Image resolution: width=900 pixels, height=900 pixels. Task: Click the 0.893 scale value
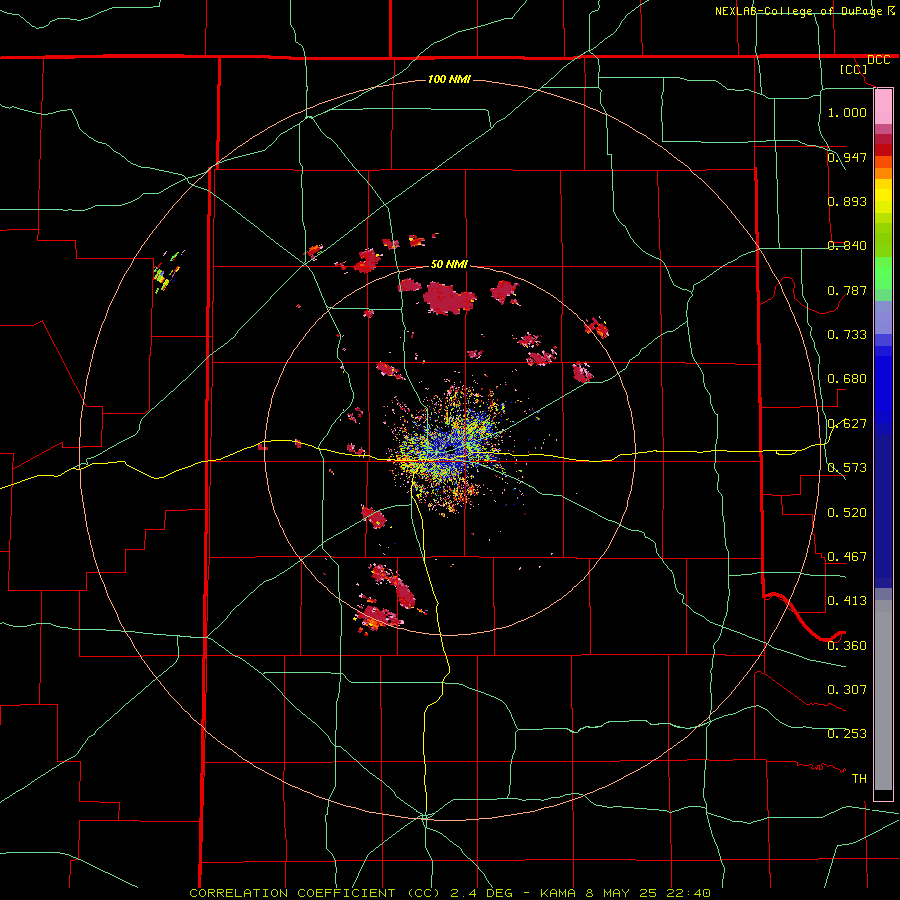point(847,201)
